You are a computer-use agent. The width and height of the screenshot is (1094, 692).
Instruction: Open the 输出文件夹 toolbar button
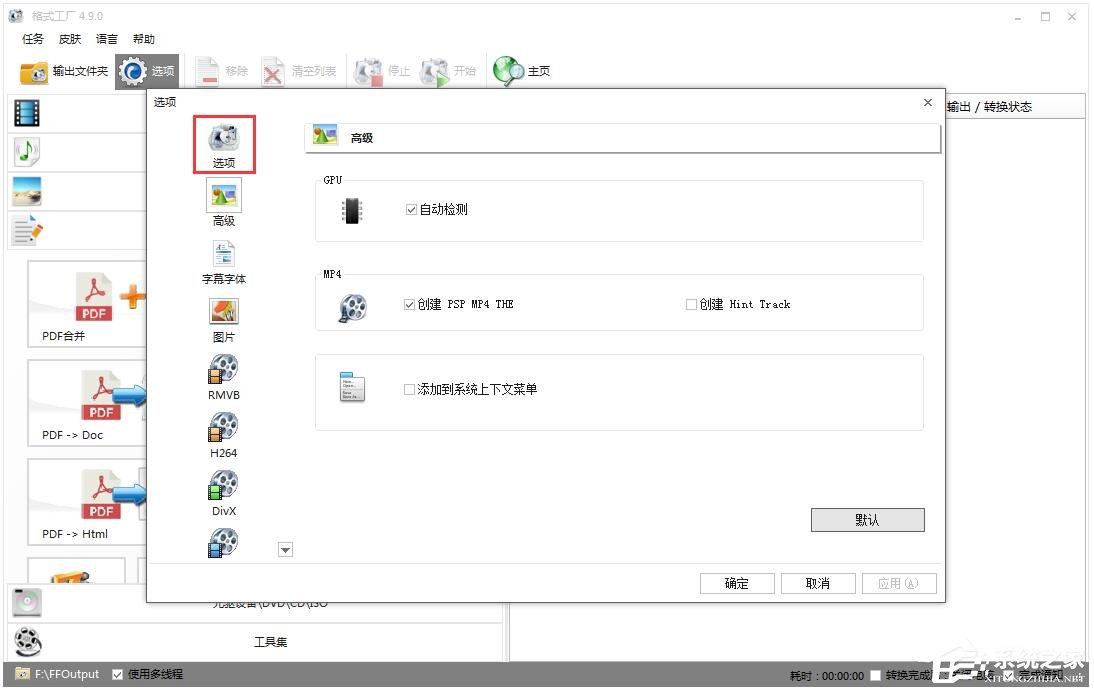pyautogui.click(x=63, y=71)
